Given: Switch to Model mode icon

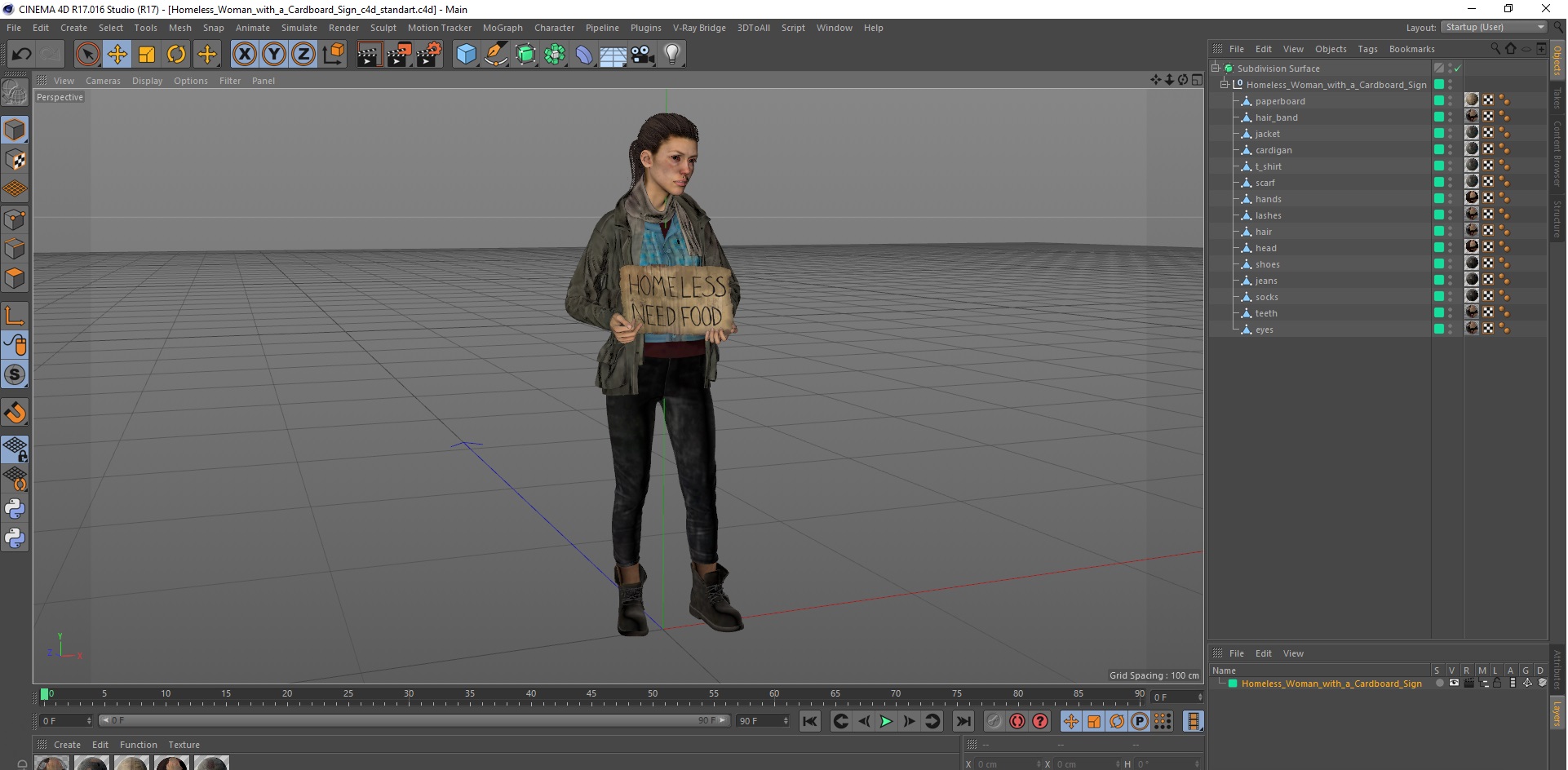Looking at the screenshot, I should click(15, 130).
